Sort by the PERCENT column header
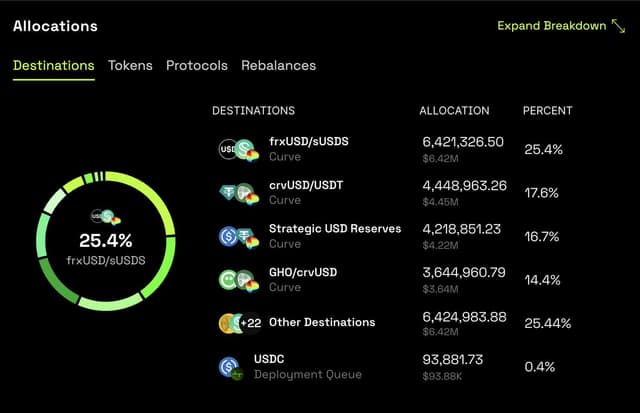Viewport: 640px width, 413px height. 547,111
